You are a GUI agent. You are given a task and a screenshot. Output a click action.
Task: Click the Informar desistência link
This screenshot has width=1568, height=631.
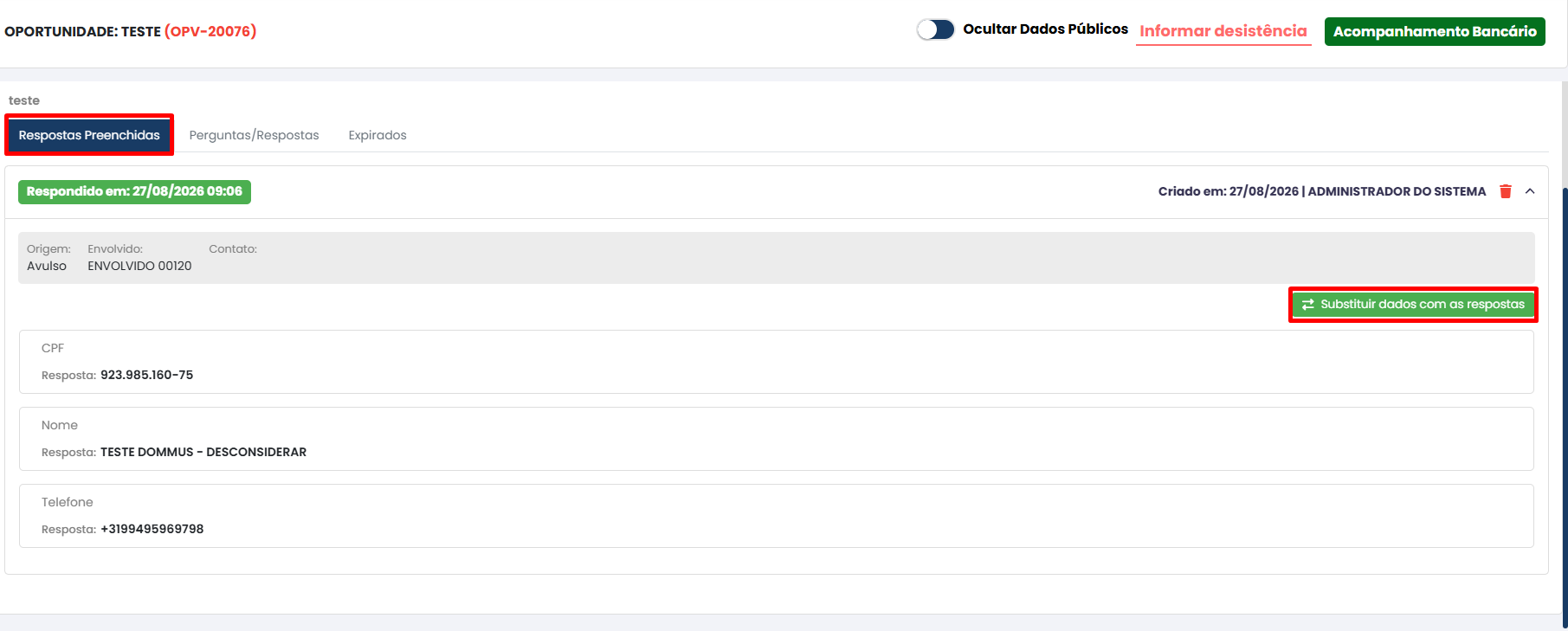tap(1223, 31)
